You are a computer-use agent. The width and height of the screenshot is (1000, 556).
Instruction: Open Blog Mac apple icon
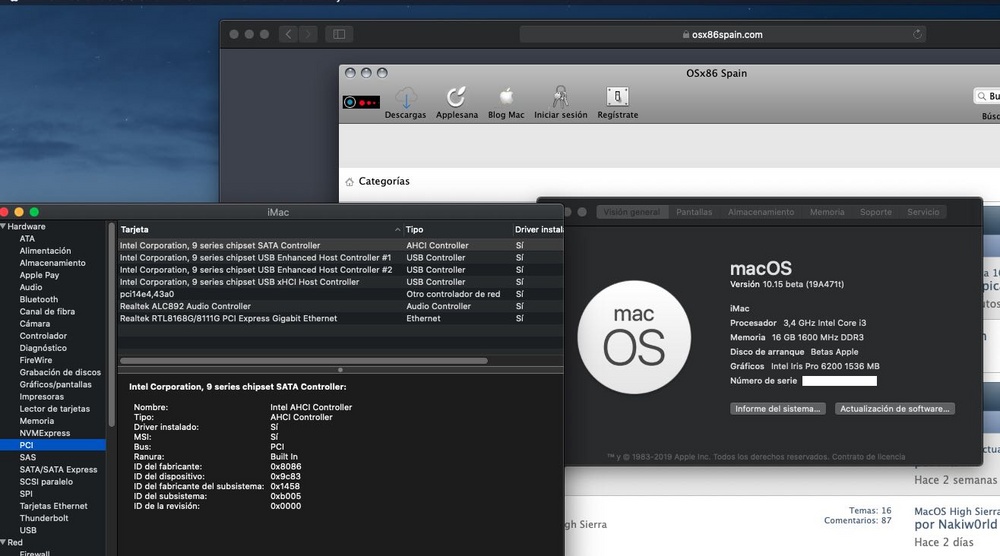(x=506, y=97)
